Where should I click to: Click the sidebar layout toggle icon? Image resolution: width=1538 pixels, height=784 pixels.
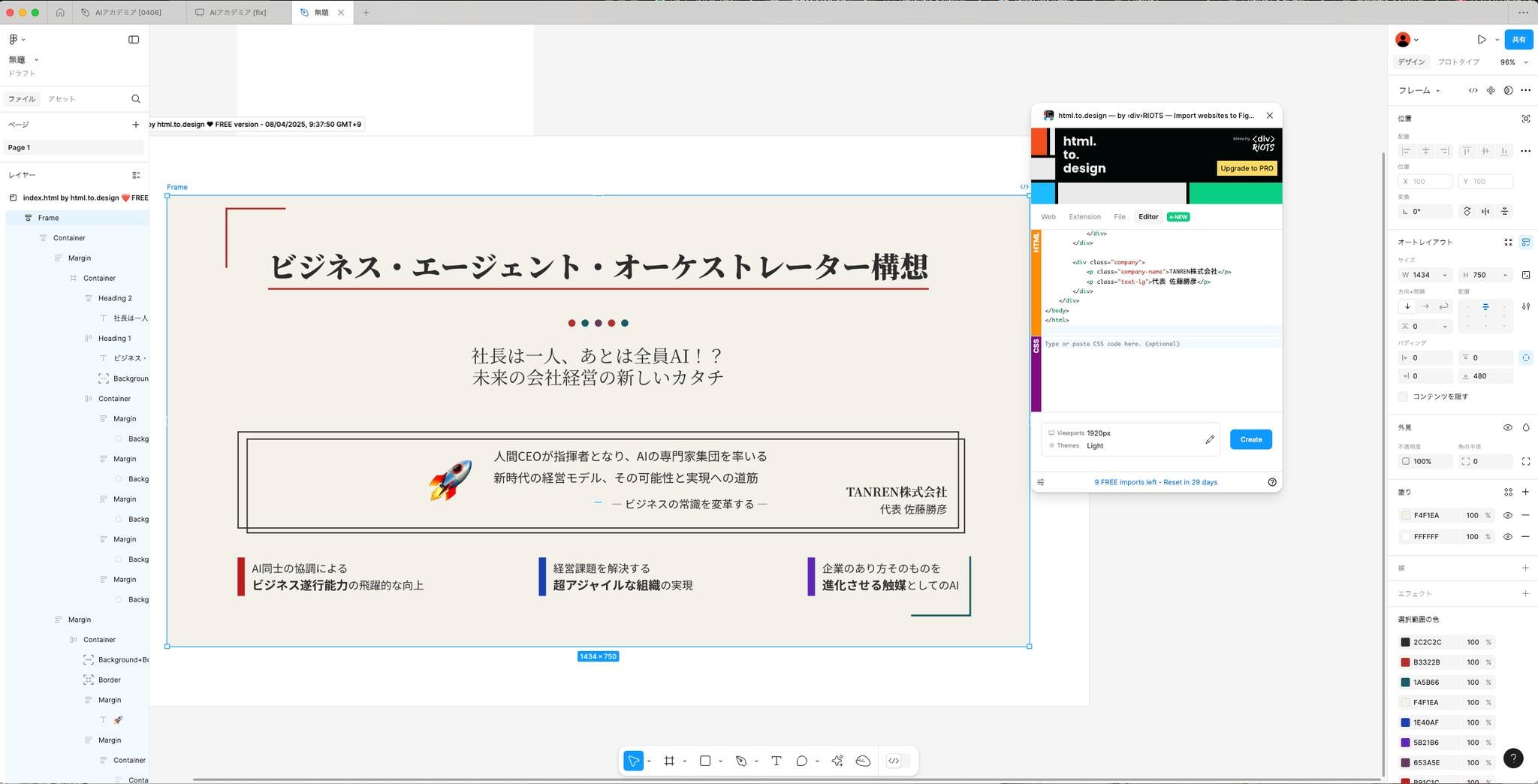tap(134, 40)
